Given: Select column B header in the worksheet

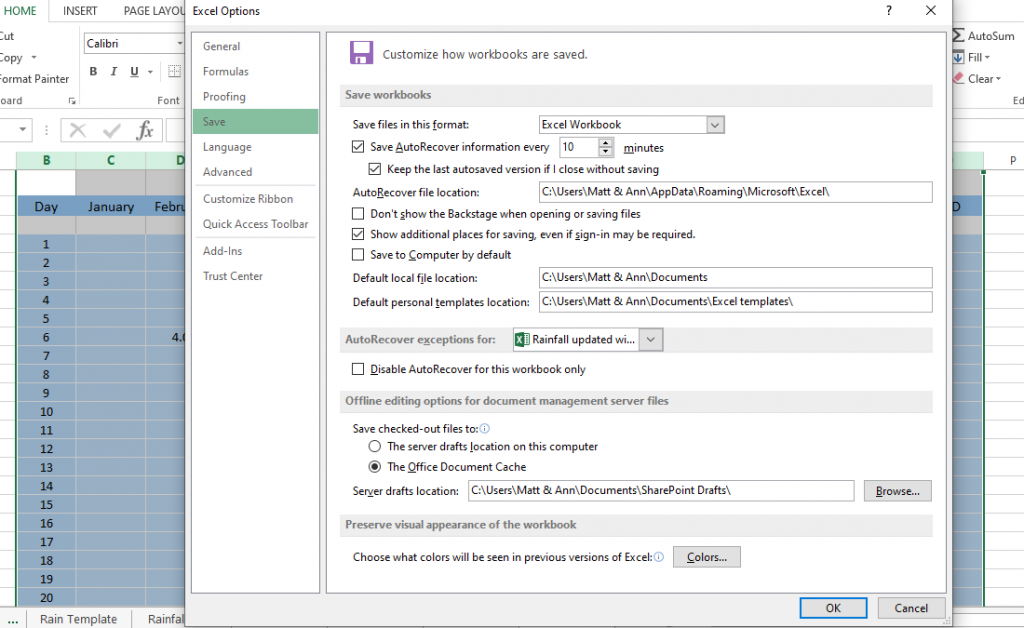Looking at the screenshot, I should click(x=46, y=160).
